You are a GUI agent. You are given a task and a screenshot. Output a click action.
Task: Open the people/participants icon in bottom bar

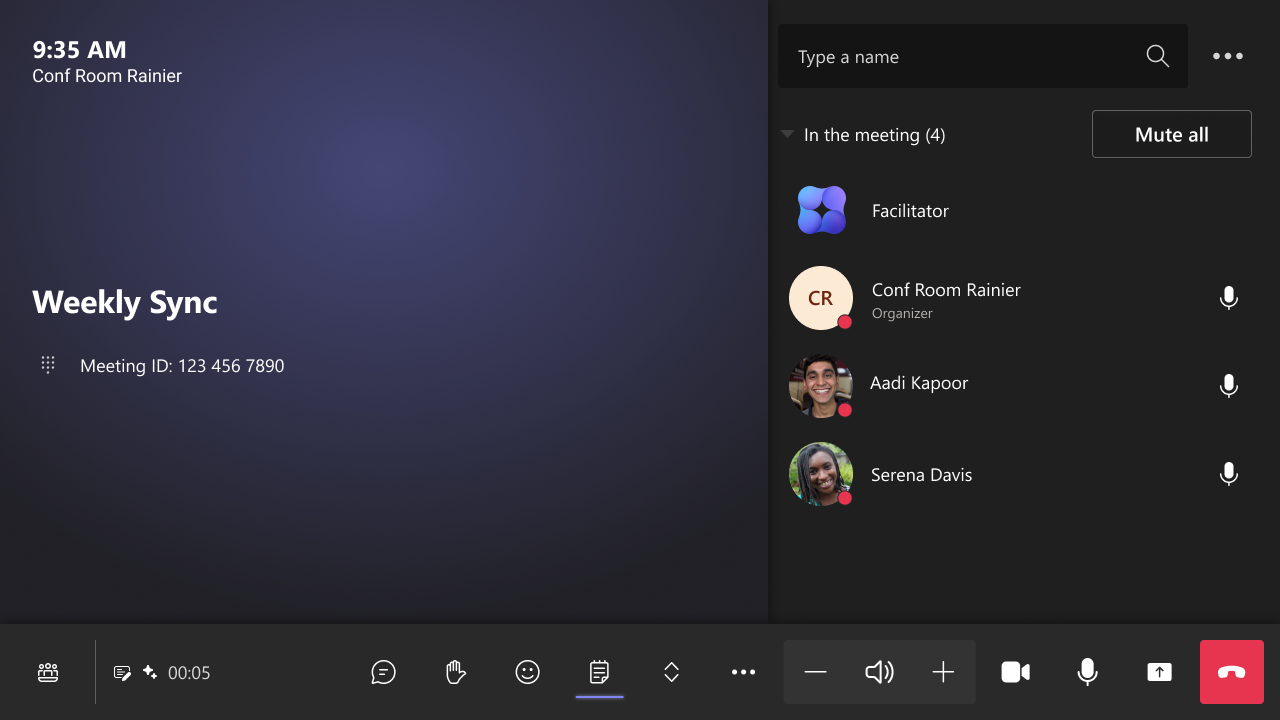point(48,672)
